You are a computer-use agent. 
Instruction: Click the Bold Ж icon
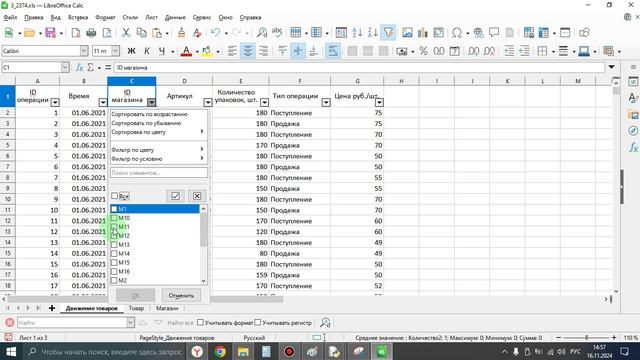tap(131, 51)
